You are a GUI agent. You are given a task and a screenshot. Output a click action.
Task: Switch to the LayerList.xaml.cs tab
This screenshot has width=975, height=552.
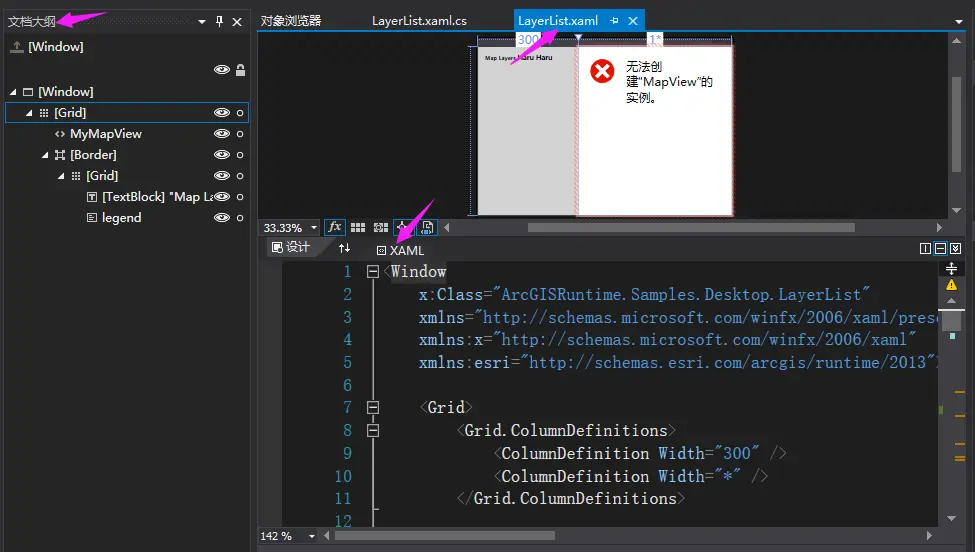(419, 21)
